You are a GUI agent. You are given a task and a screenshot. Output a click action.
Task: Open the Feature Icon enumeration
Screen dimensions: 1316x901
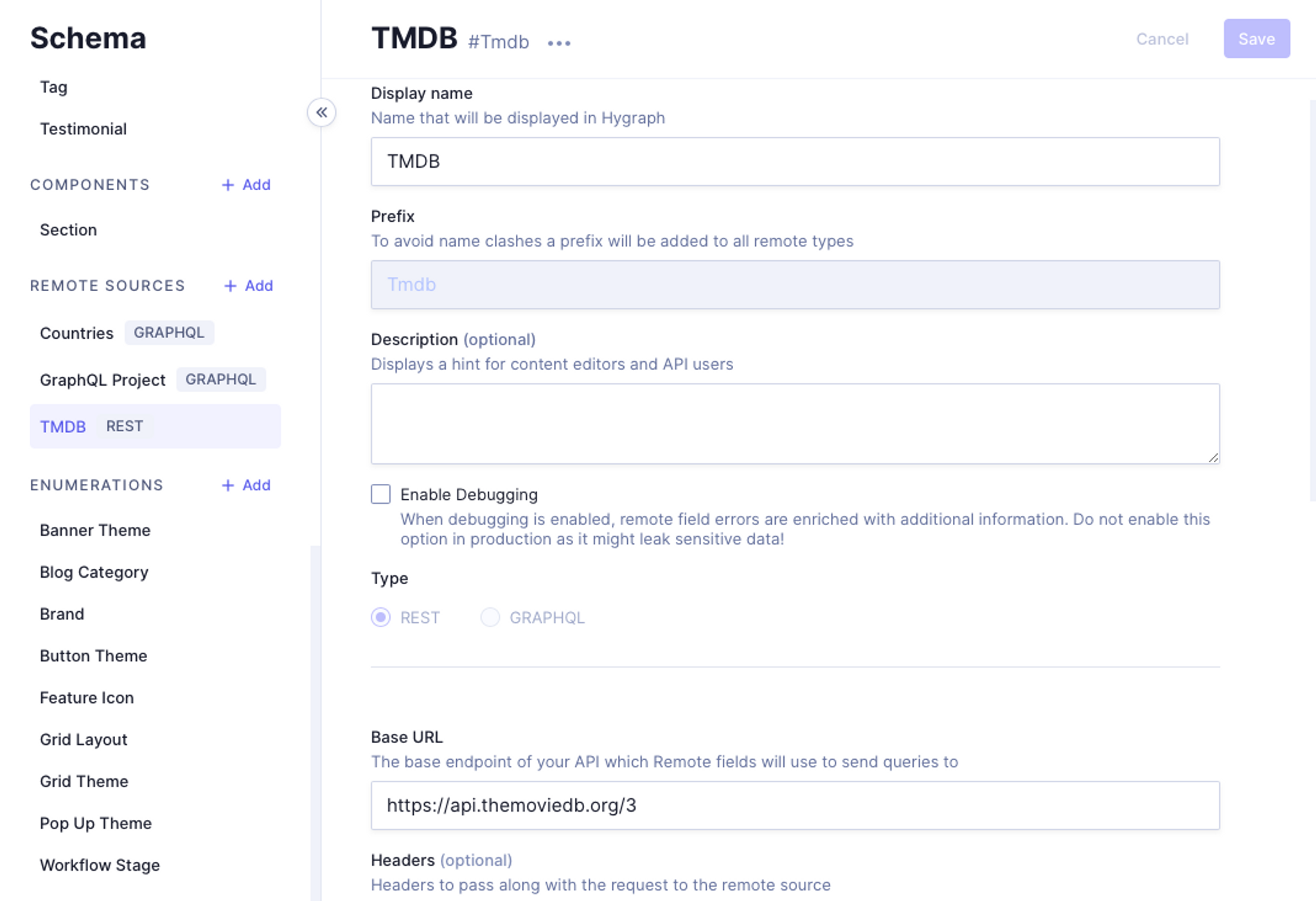(x=87, y=697)
